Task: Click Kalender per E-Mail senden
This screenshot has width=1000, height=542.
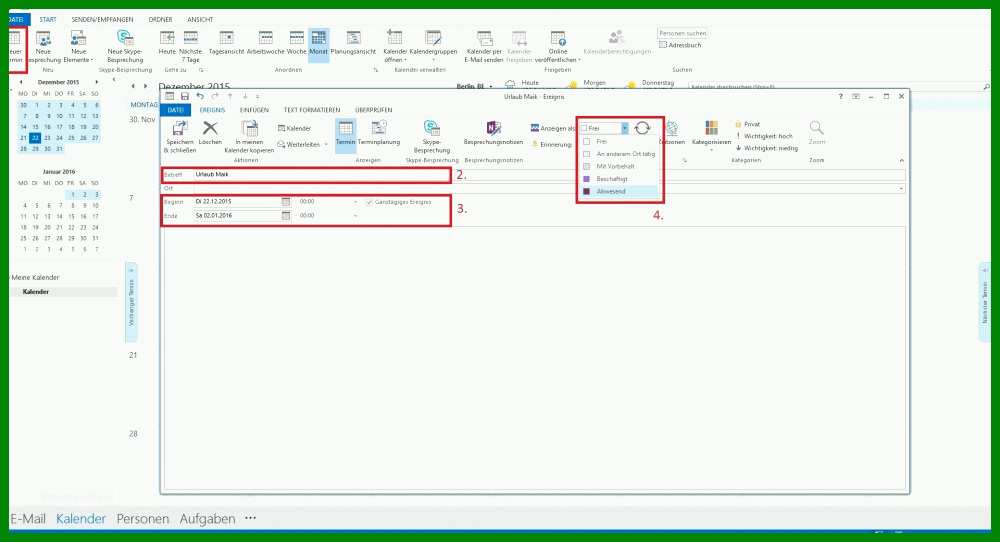Action: 484,47
